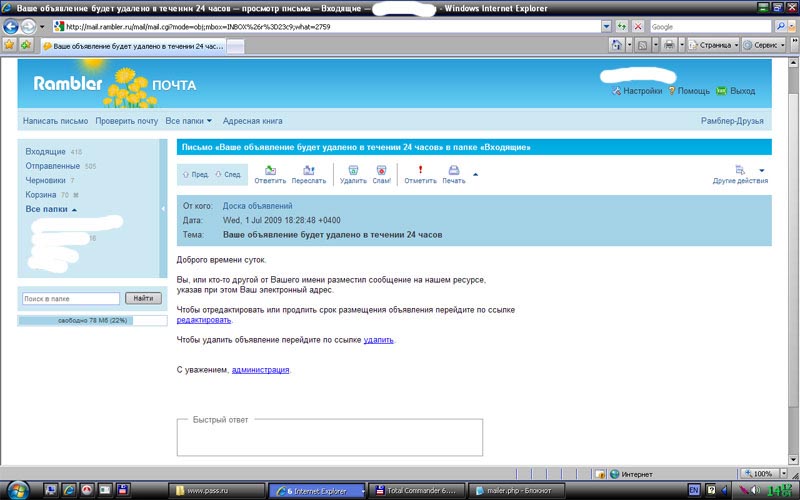Mark letter as Спам!
Viewport: 800px width, 500px height.
382,174
